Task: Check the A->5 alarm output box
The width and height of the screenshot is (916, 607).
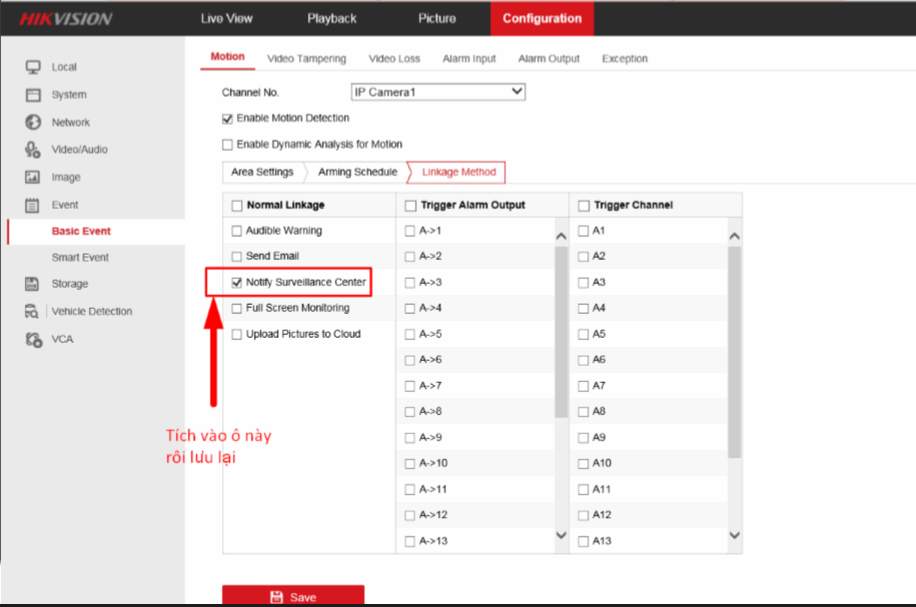Action: pos(410,334)
